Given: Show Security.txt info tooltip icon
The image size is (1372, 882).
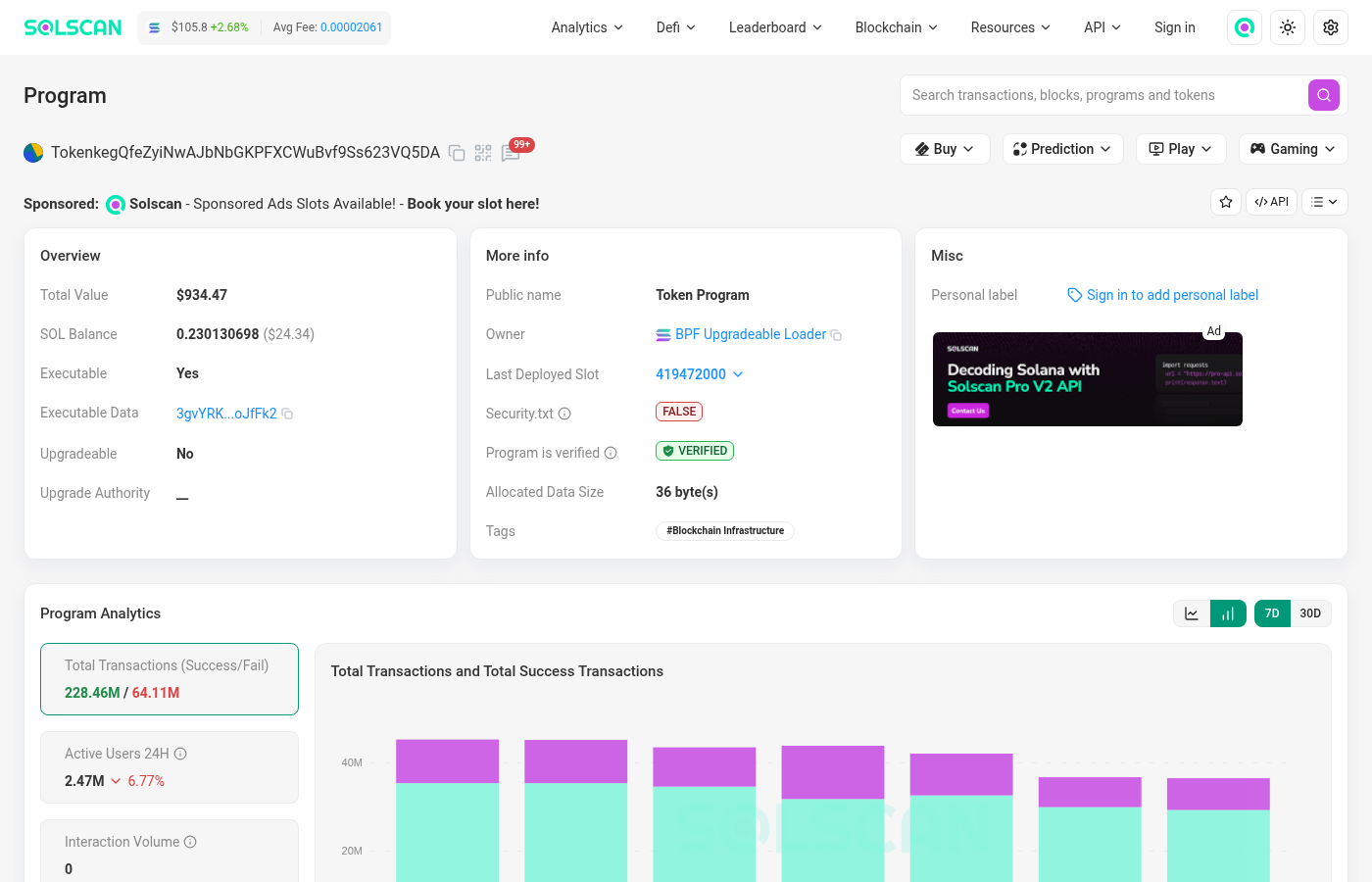Looking at the screenshot, I should [564, 414].
